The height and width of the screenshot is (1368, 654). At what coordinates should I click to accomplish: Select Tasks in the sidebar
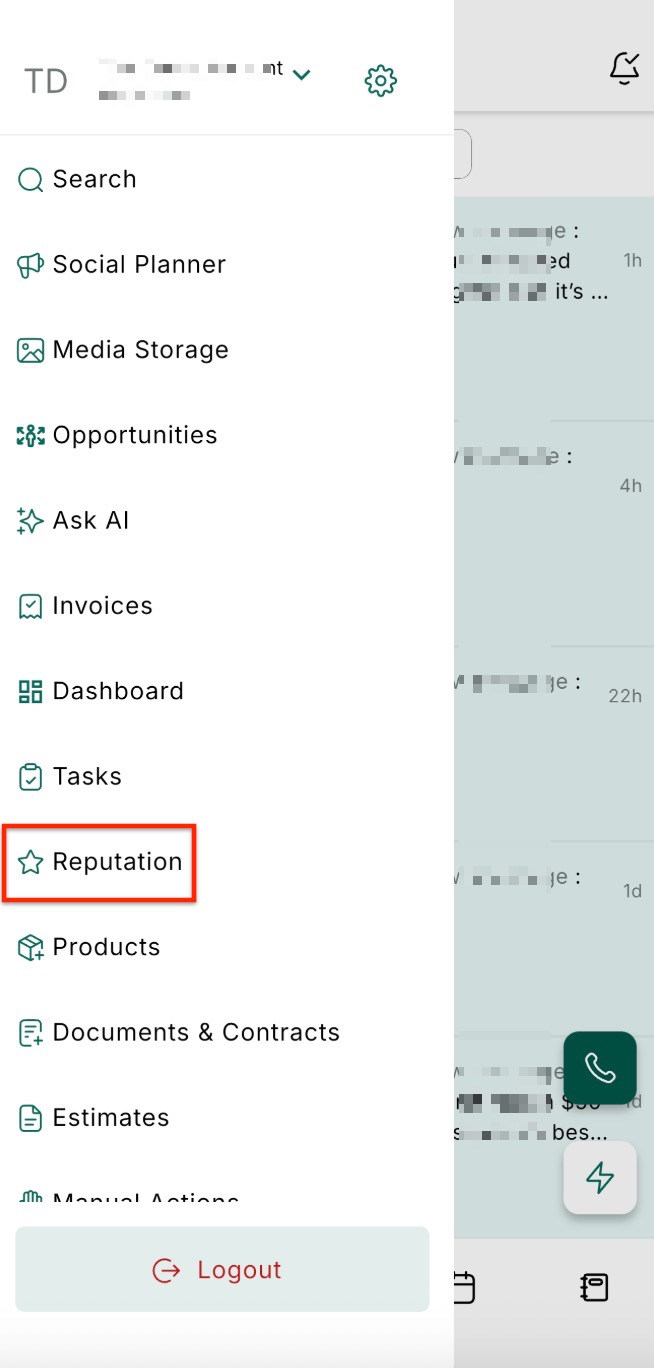87,777
